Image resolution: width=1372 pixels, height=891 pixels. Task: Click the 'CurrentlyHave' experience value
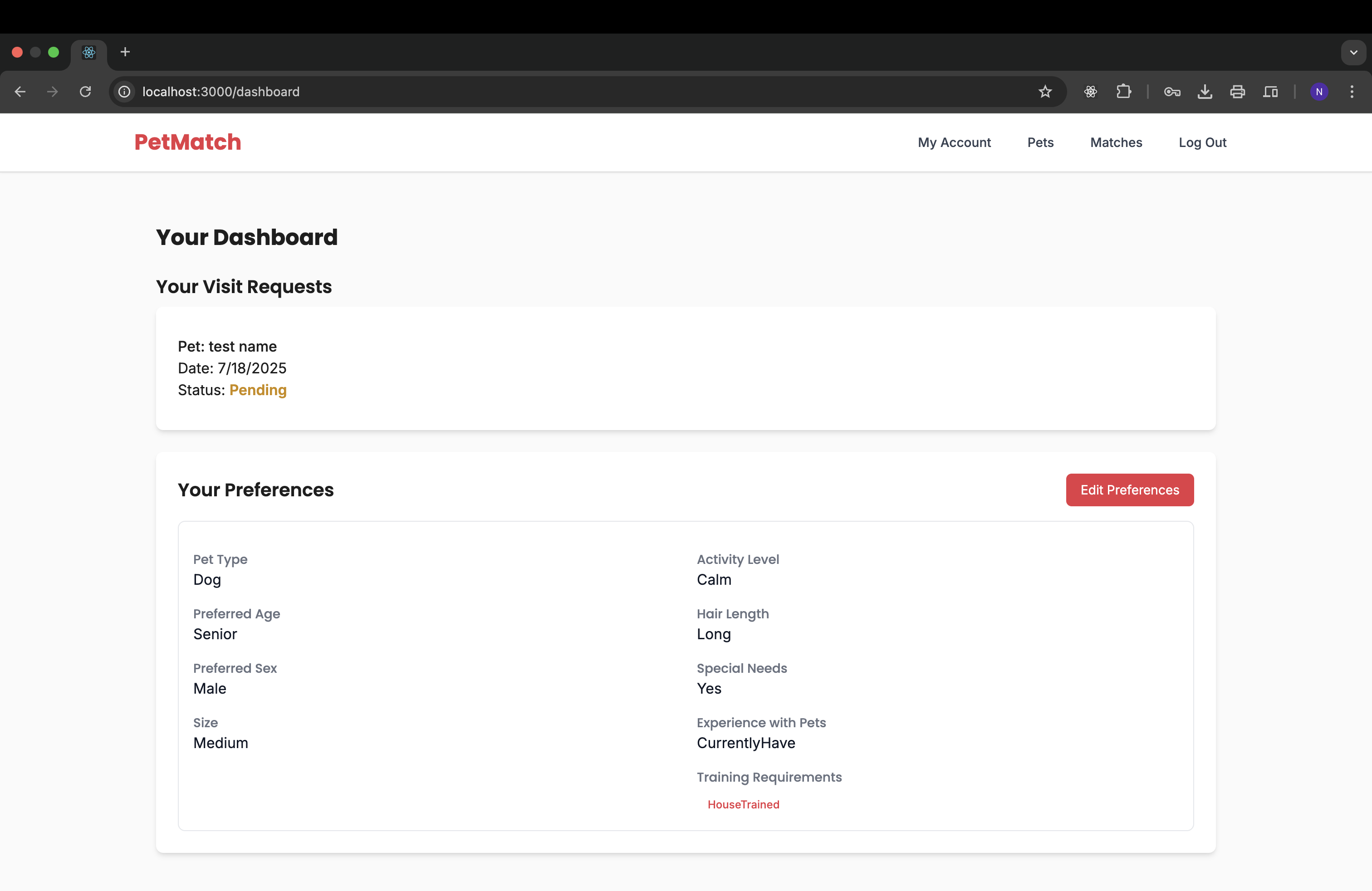(746, 743)
